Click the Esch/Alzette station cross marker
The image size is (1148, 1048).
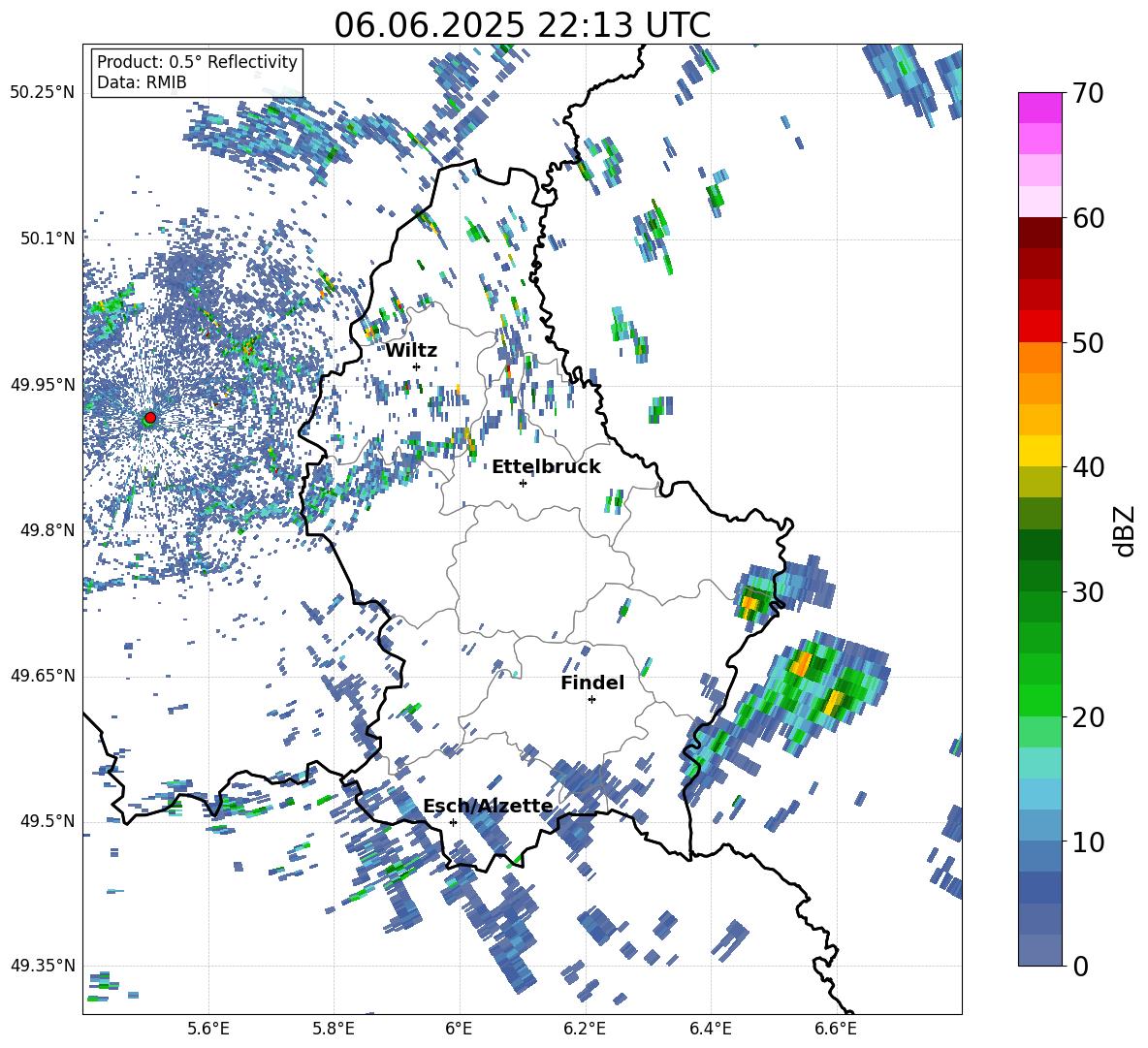(453, 822)
